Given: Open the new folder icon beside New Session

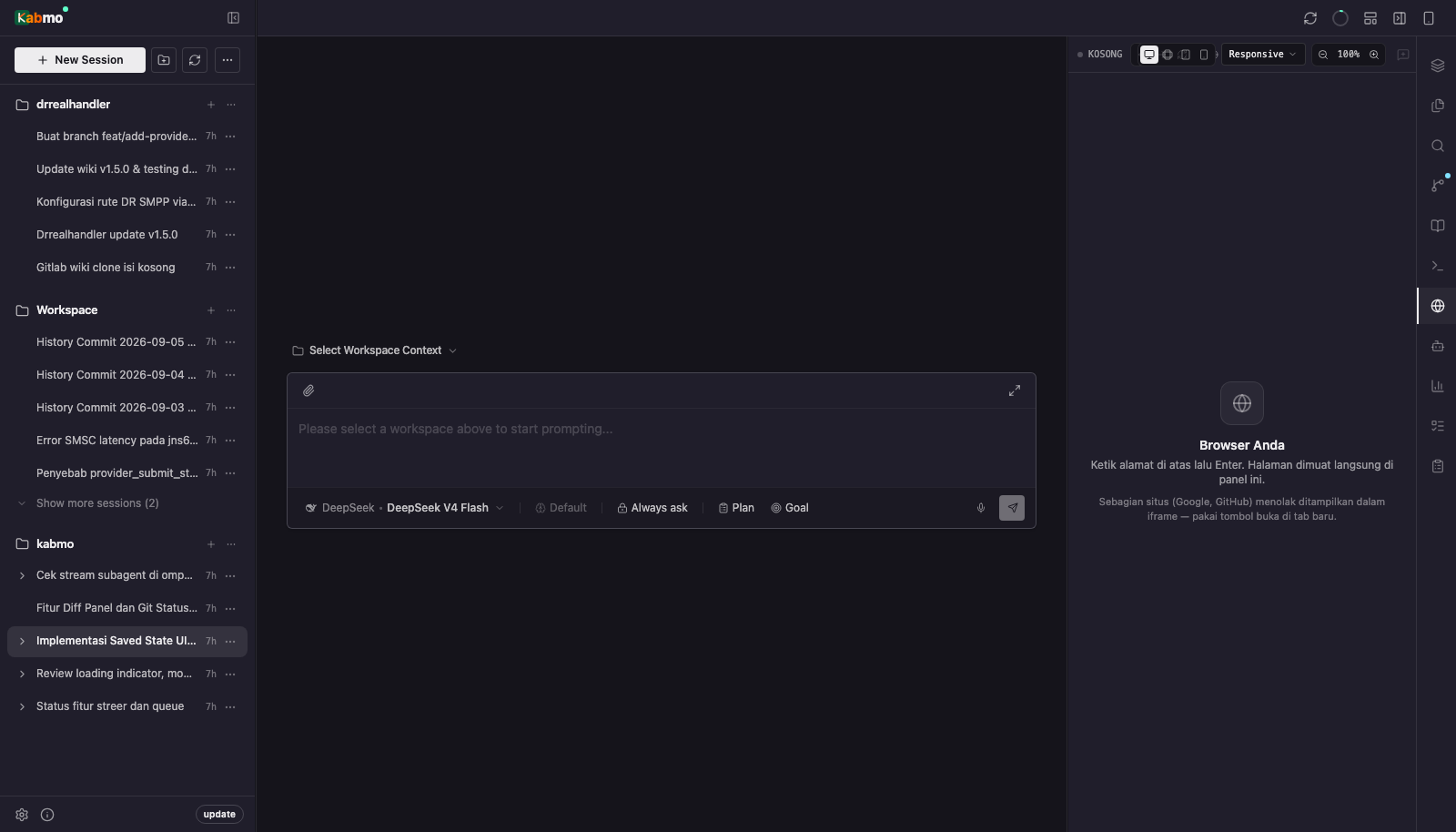Looking at the screenshot, I should 164,60.
